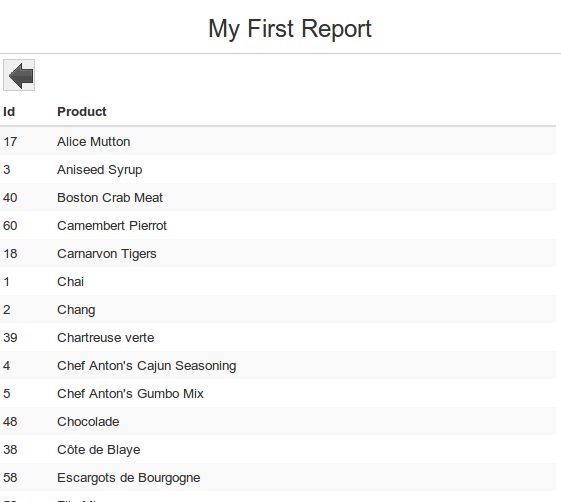561x502 pixels.
Task: Click Id cell with value 48
Action: (x=10, y=422)
